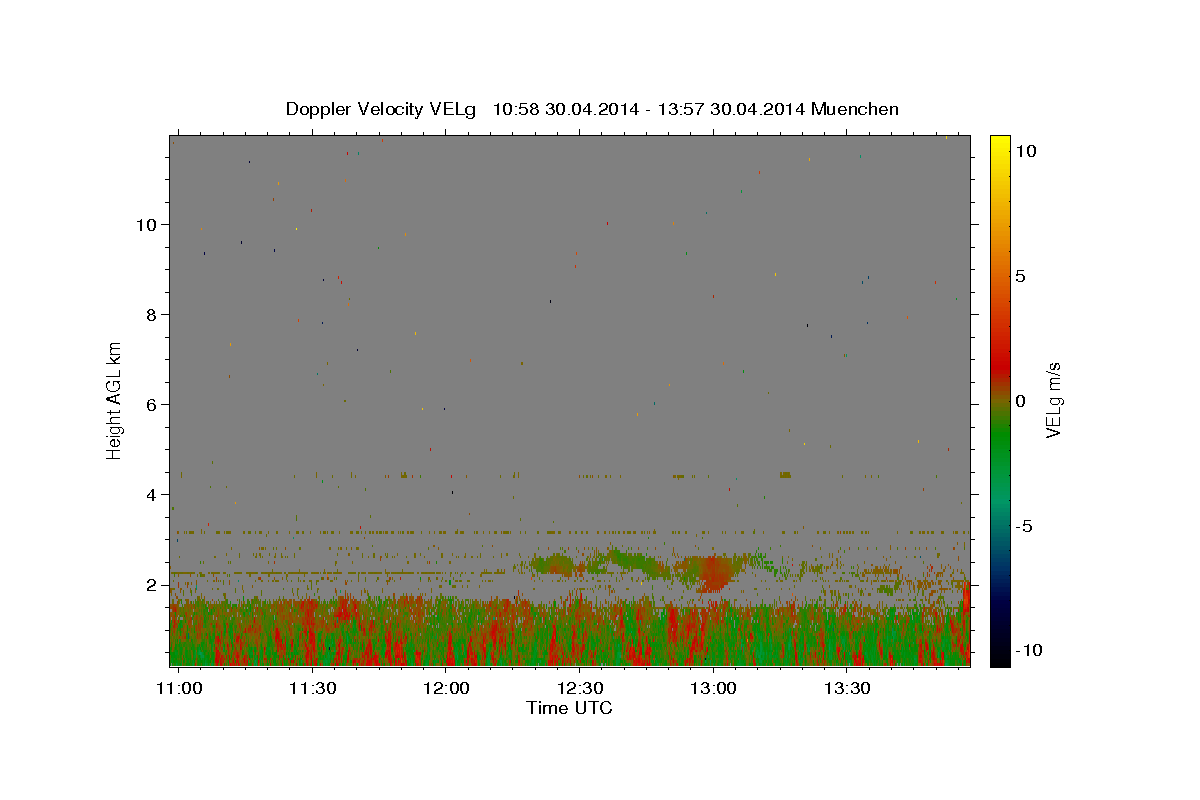1200x800 pixels.
Task: Click the colorbar value 10 label
Action: (x=1025, y=150)
